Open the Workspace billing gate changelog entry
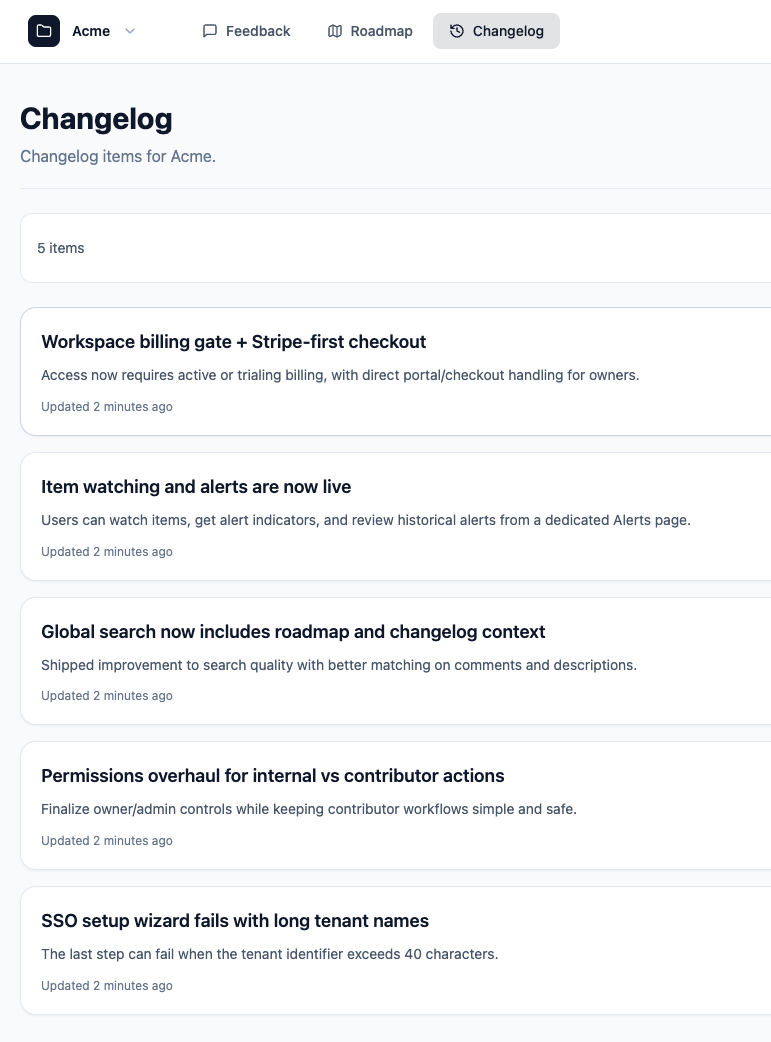The width and height of the screenshot is (771, 1042). (x=233, y=342)
